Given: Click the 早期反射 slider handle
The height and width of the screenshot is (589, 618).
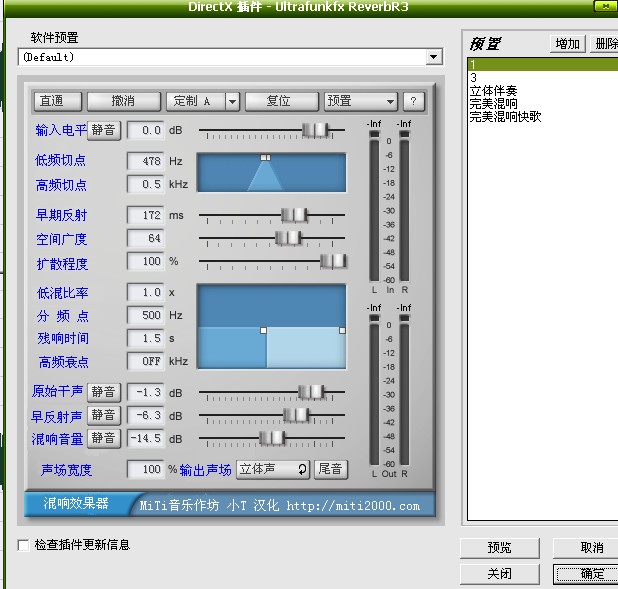Looking at the screenshot, I should 294,215.
